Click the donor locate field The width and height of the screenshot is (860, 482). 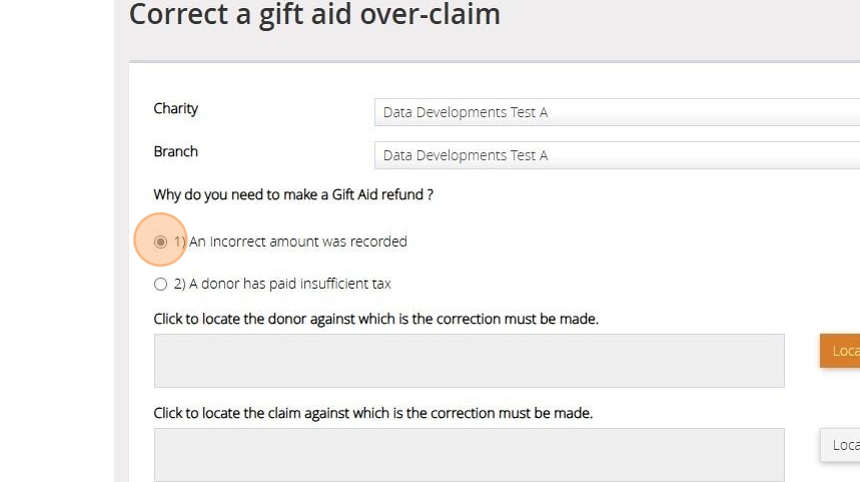469,361
